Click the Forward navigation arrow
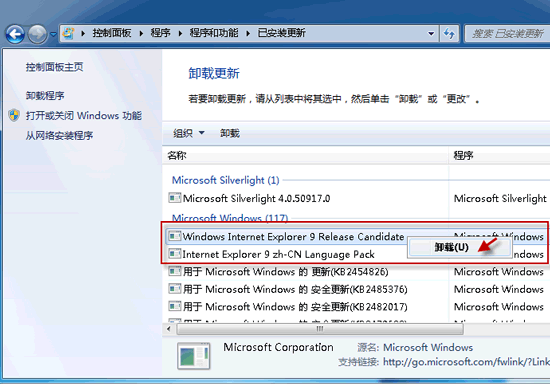 pos(37,34)
